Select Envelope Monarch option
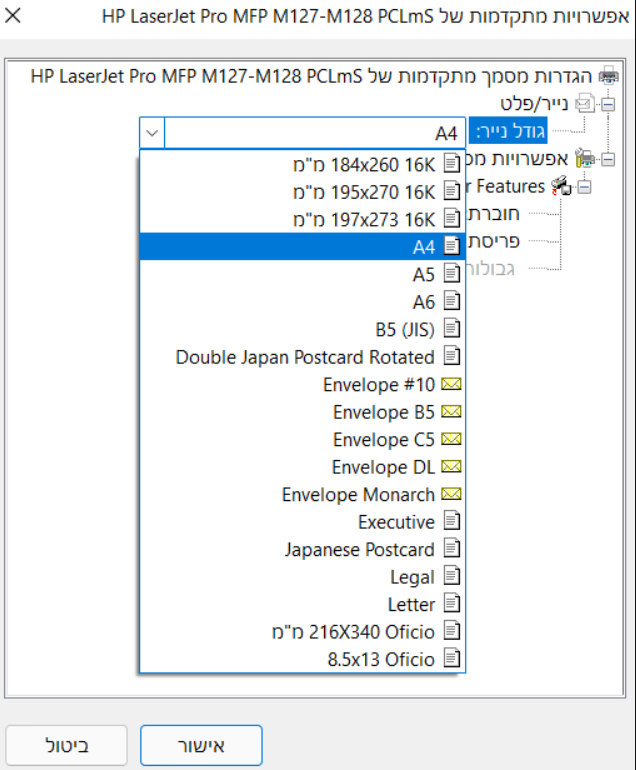This screenshot has height=770, width=636. pos(303,494)
